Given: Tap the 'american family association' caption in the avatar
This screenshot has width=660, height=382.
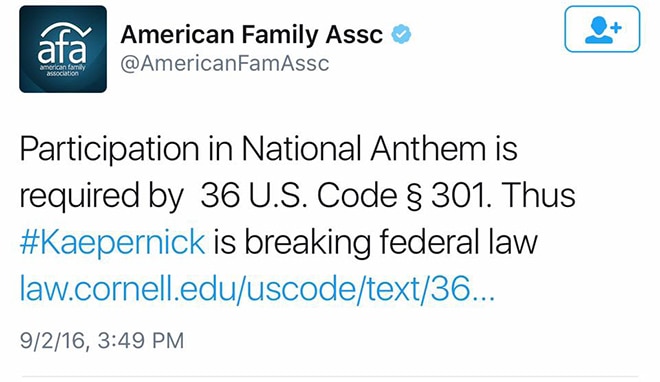Looking at the screenshot, I should 62,70.
